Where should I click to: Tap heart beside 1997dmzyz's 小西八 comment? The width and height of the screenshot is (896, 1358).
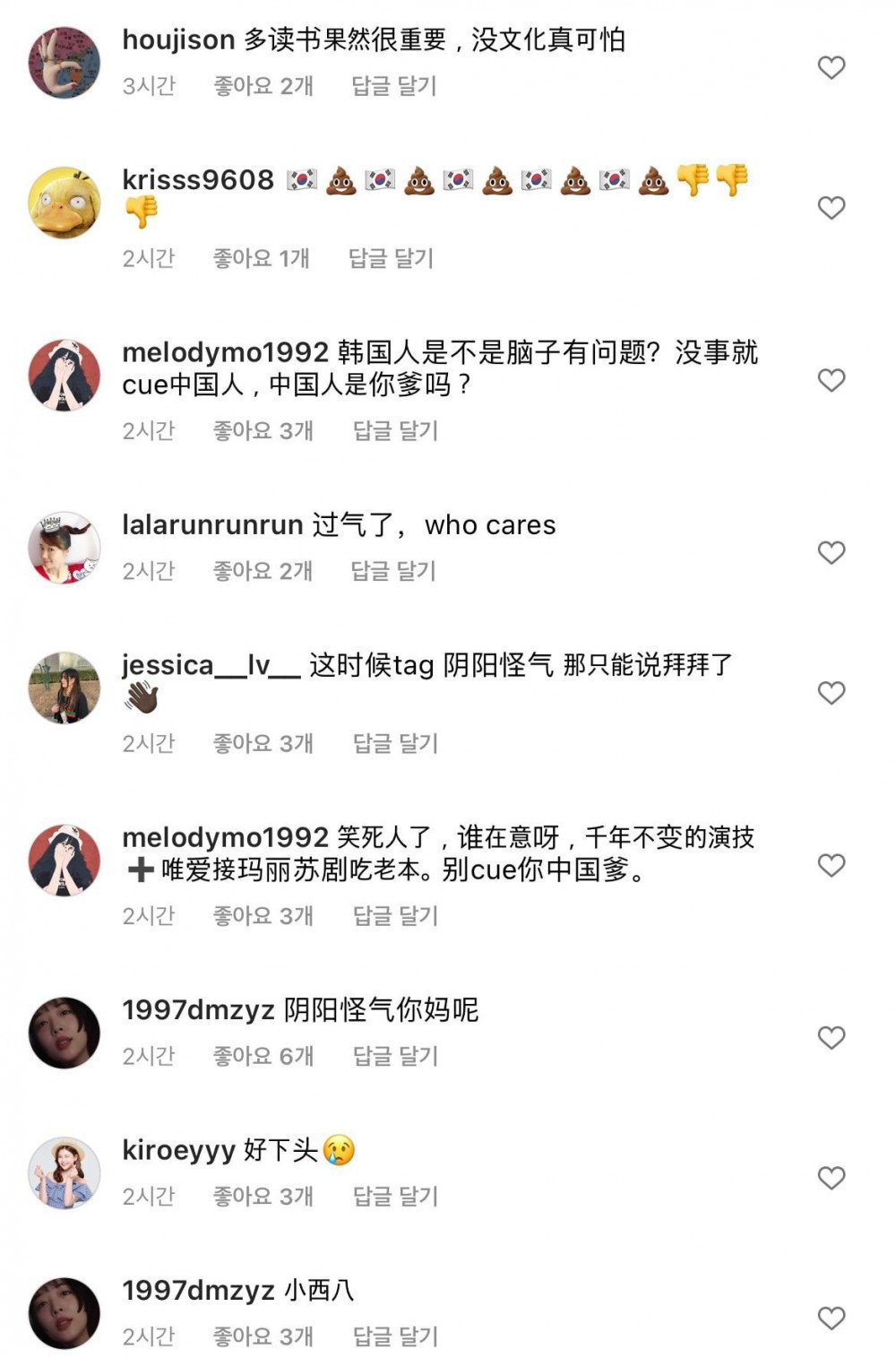click(831, 1318)
